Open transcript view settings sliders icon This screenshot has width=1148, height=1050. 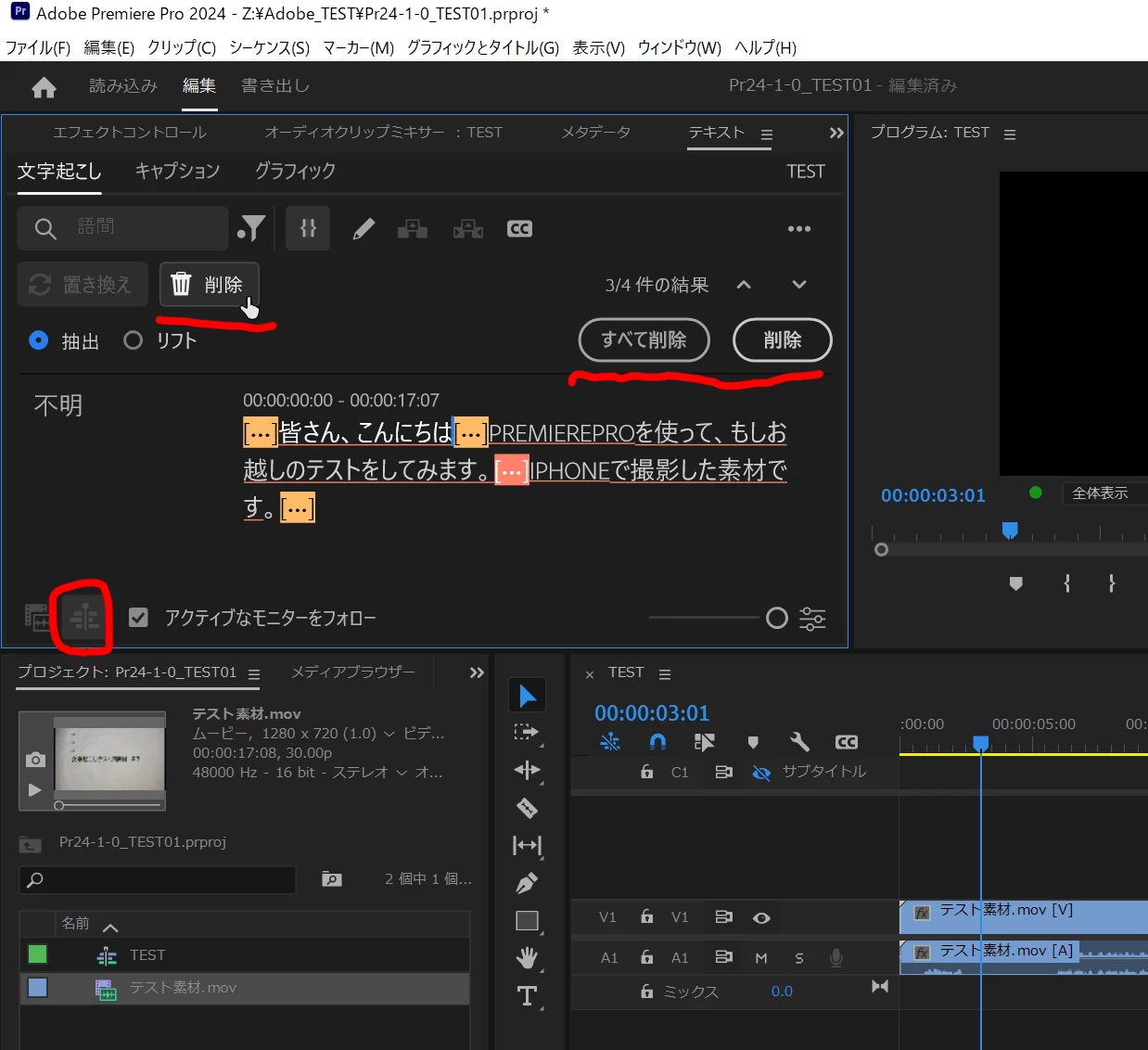pos(812,619)
